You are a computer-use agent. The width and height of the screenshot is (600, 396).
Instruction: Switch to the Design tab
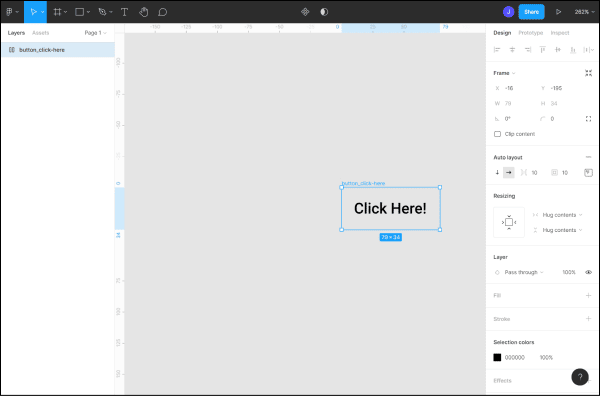pyautogui.click(x=502, y=33)
